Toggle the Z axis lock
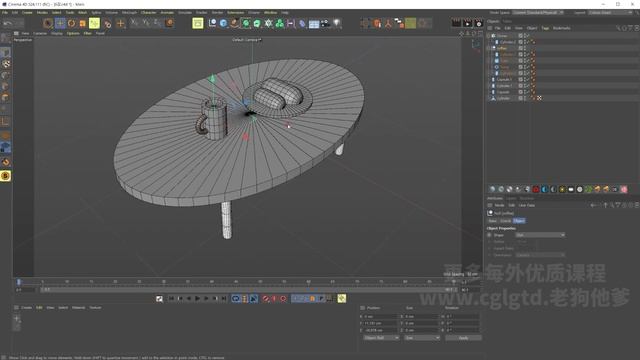640x360 pixels. coord(158,23)
